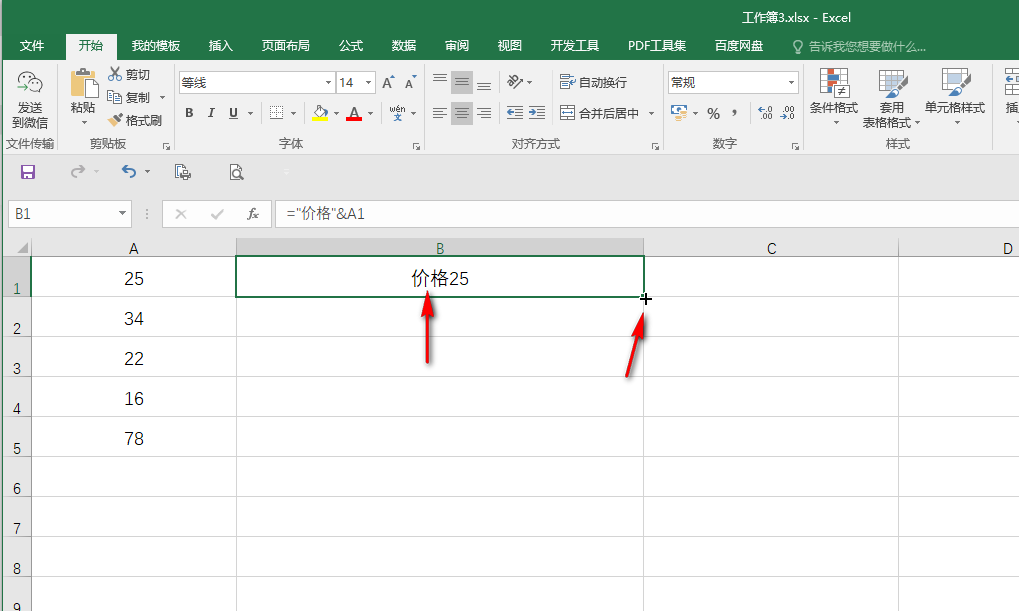Click the Redo arrow
The width and height of the screenshot is (1019, 611).
pos(78,172)
